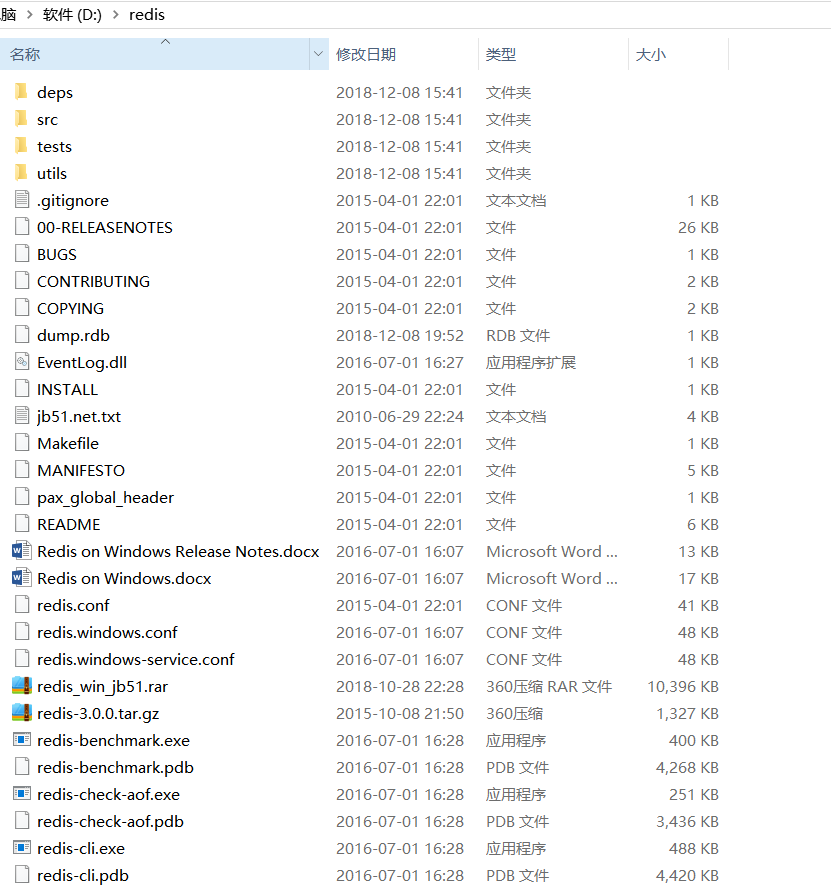
Task: Sort by the 名称 column header
Action: (x=154, y=54)
